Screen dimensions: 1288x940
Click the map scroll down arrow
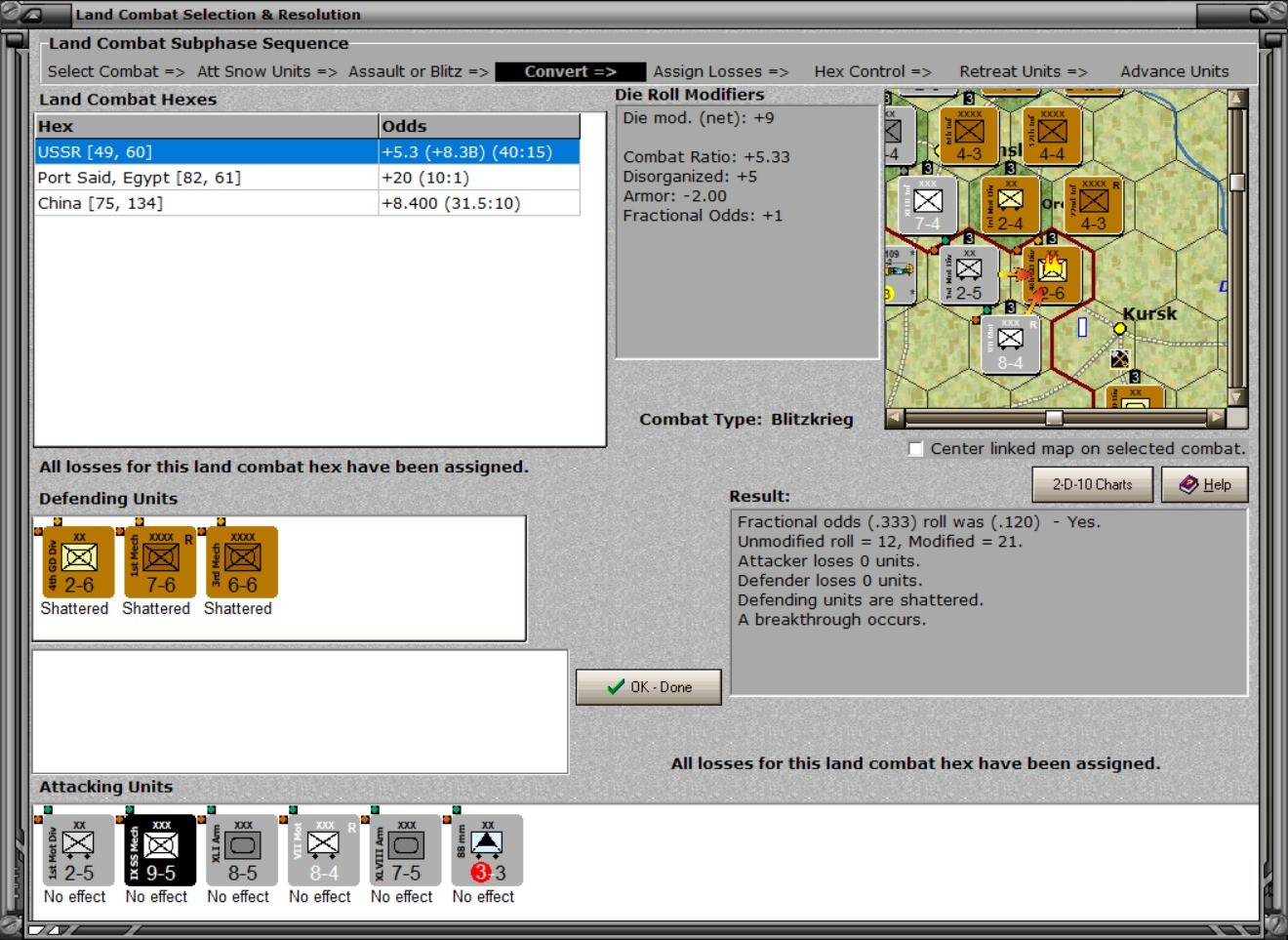tap(1237, 397)
